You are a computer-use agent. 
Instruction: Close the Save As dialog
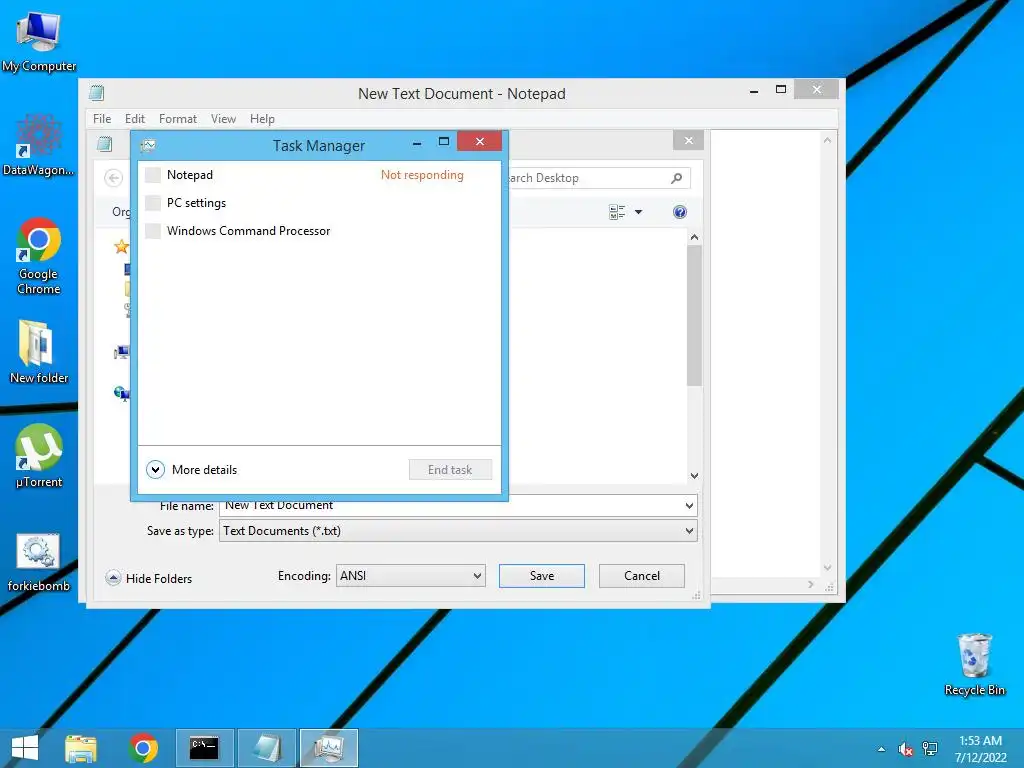[x=688, y=140]
